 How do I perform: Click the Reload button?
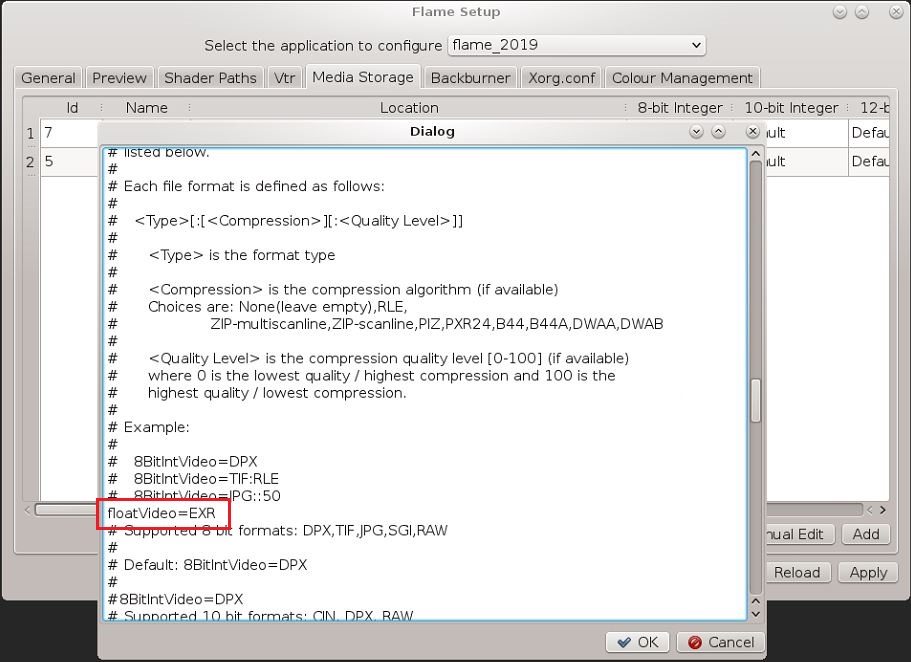pyautogui.click(x=798, y=572)
